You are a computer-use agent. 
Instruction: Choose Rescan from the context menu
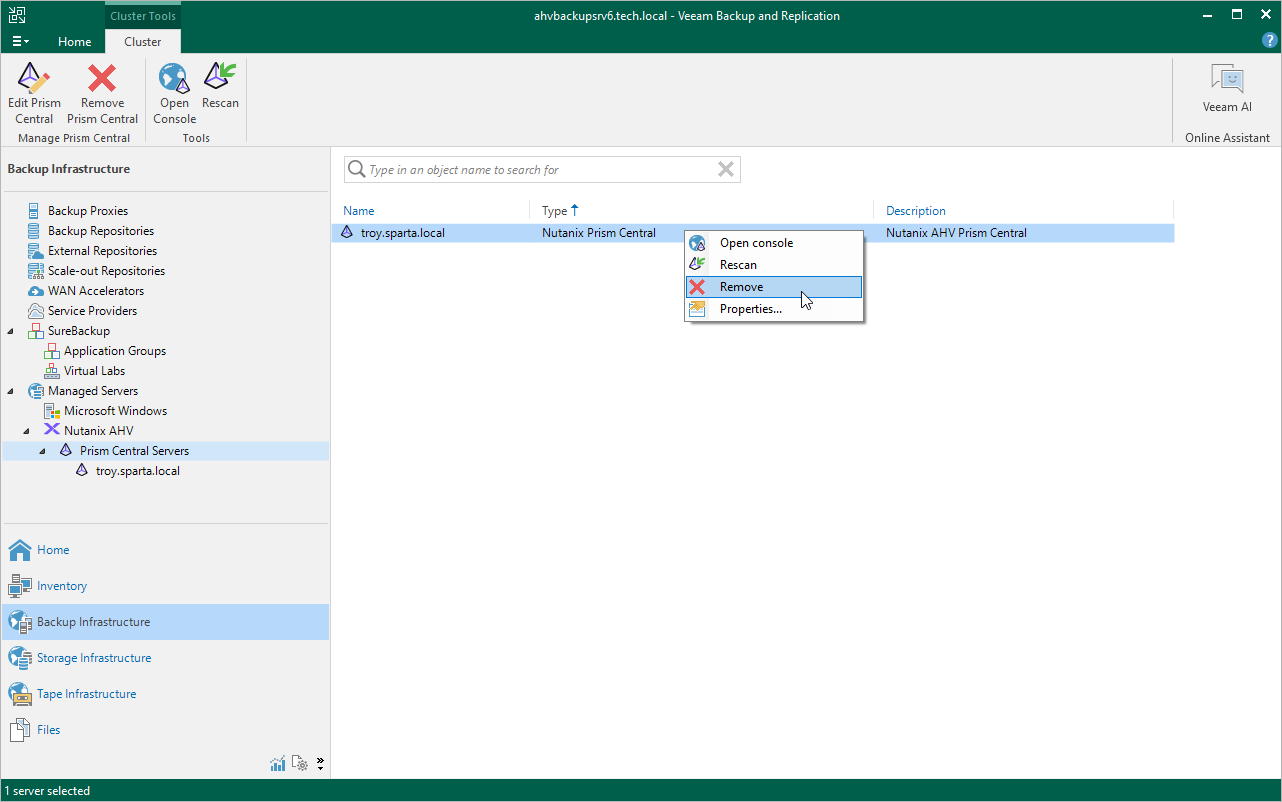coord(774,265)
